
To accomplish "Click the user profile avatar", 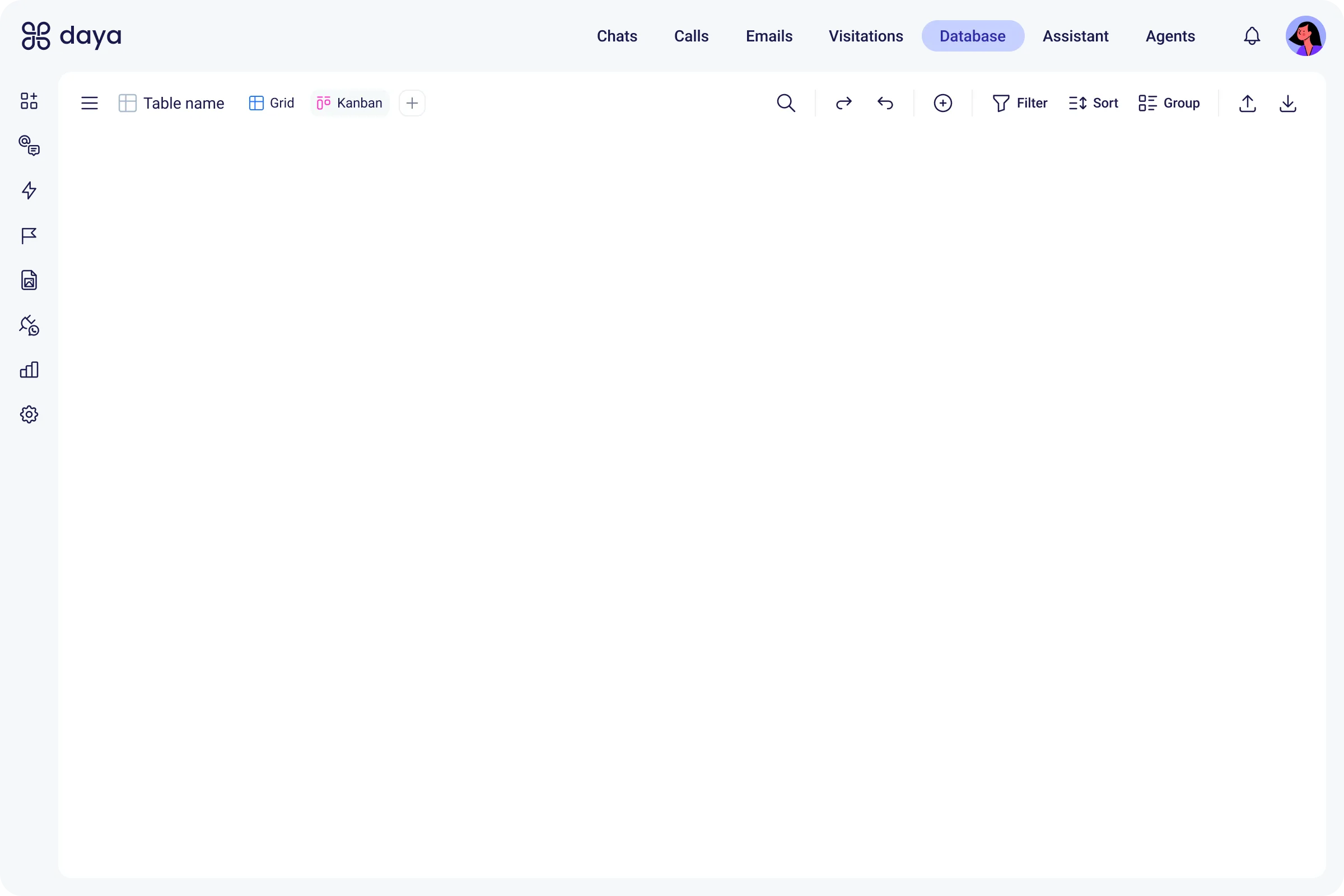I will 1306,36.
